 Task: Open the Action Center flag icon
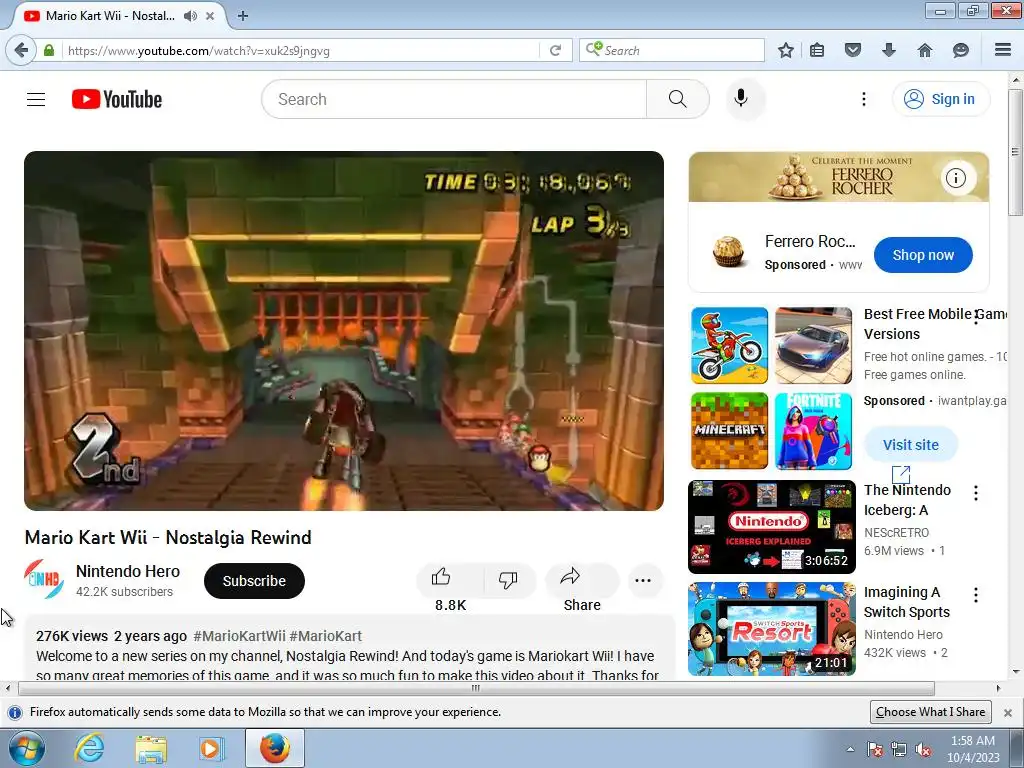(874, 750)
